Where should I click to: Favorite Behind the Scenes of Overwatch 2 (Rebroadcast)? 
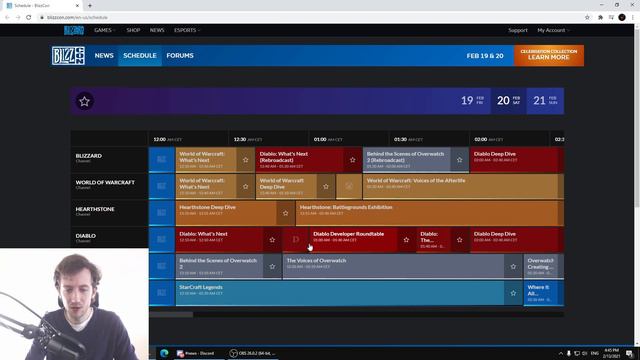click(x=460, y=160)
